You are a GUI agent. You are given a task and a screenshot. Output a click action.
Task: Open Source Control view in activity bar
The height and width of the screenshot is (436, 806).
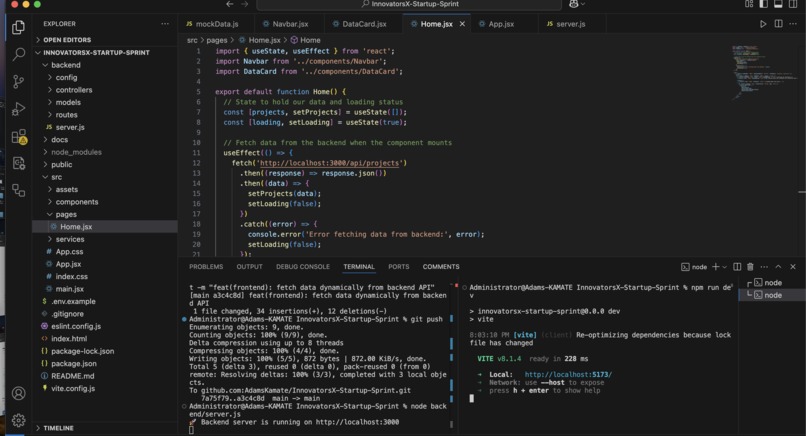[19, 81]
